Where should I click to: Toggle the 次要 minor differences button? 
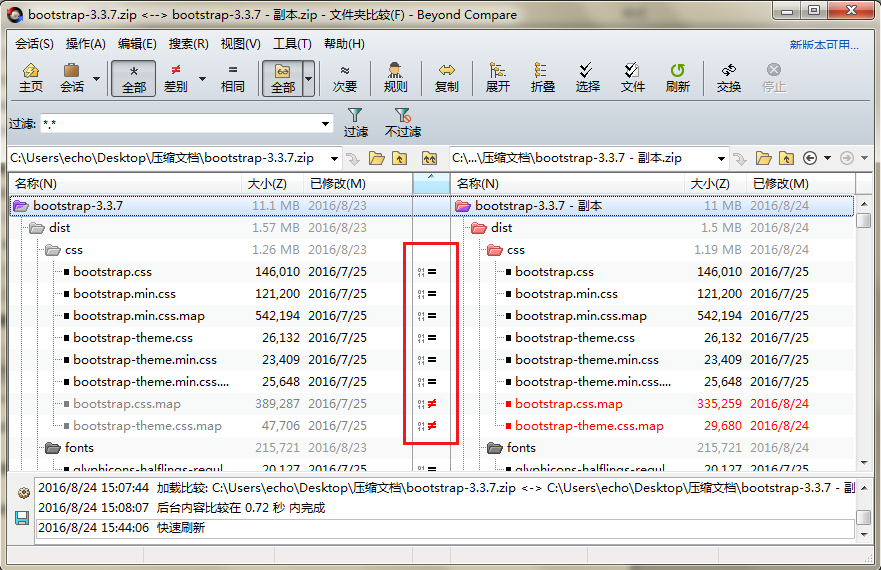click(x=344, y=78)
